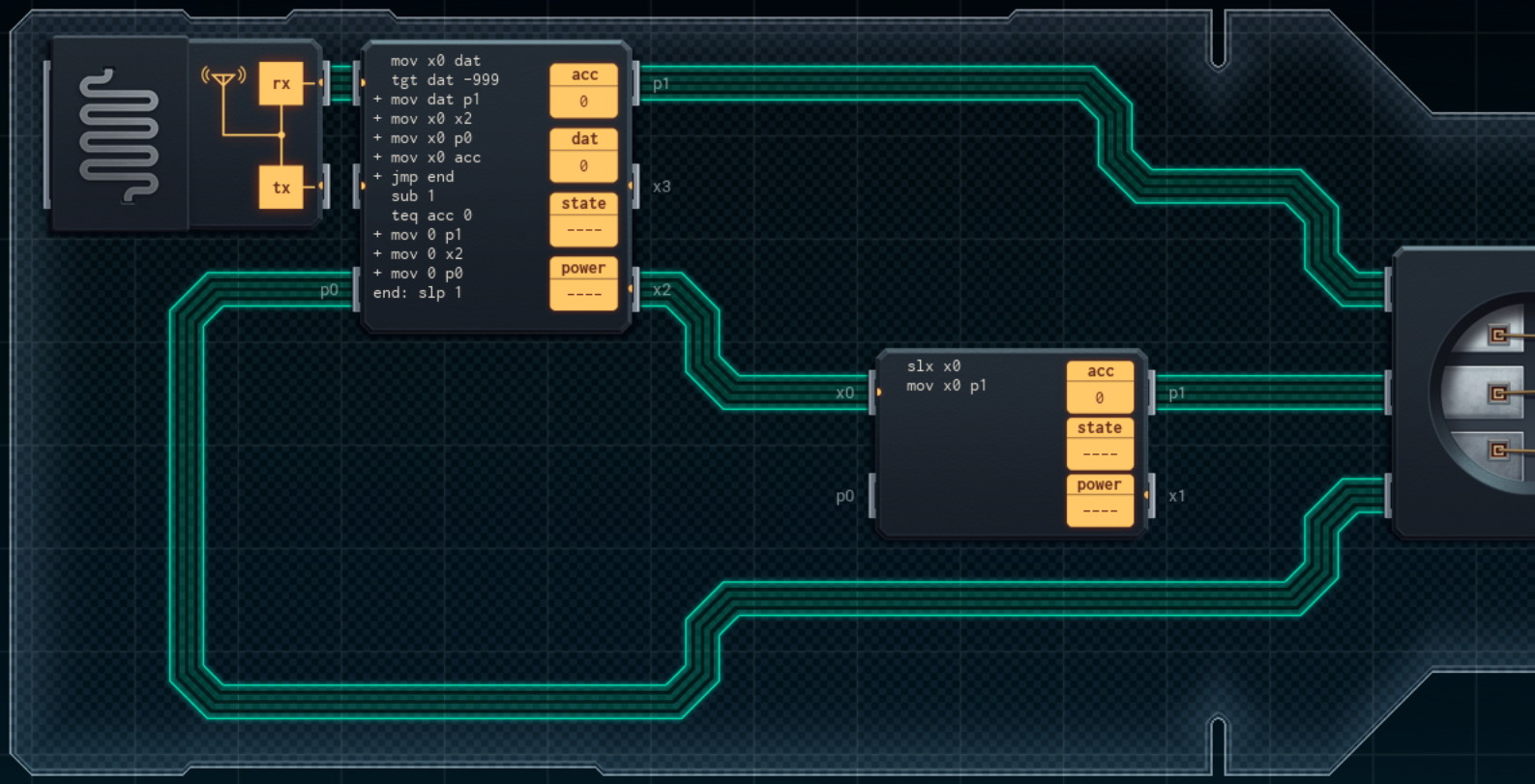Click bottom square connector on right component

[1498, 450]
